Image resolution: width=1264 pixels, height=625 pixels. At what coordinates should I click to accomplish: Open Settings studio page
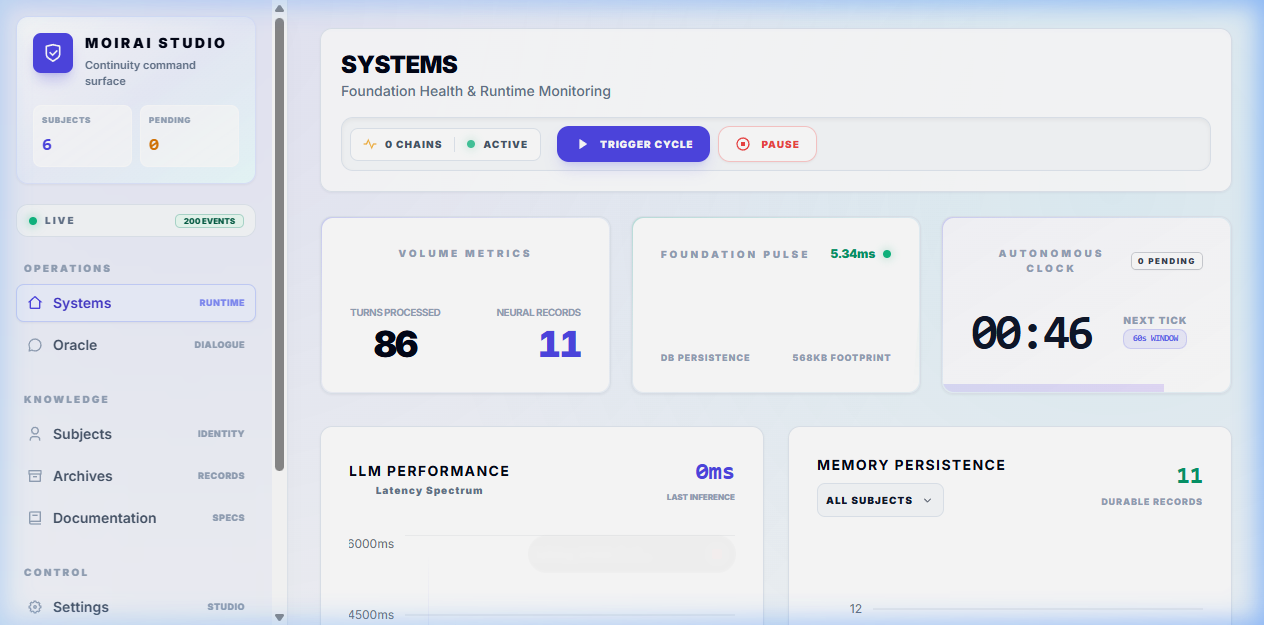136,607
